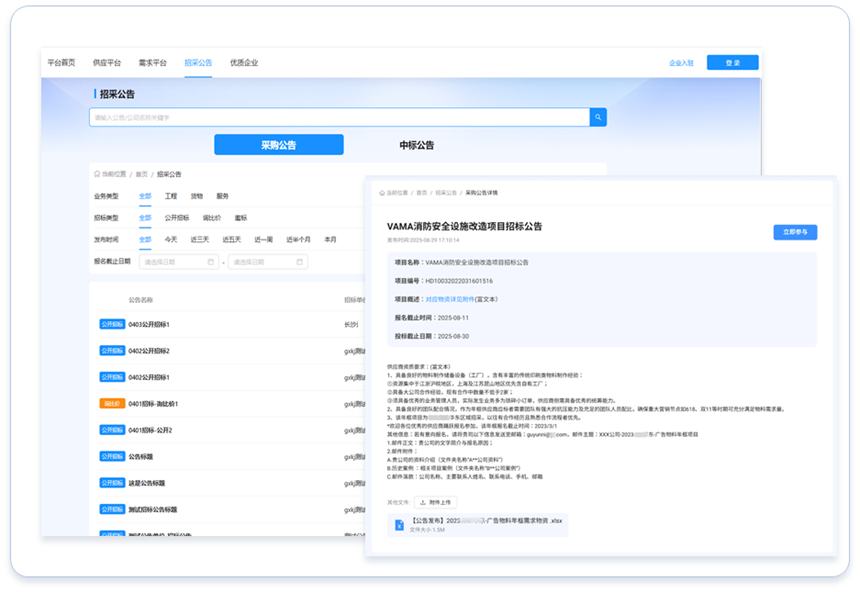
Task: Click the project number HD10032022031601516
Action: point(459,281)
